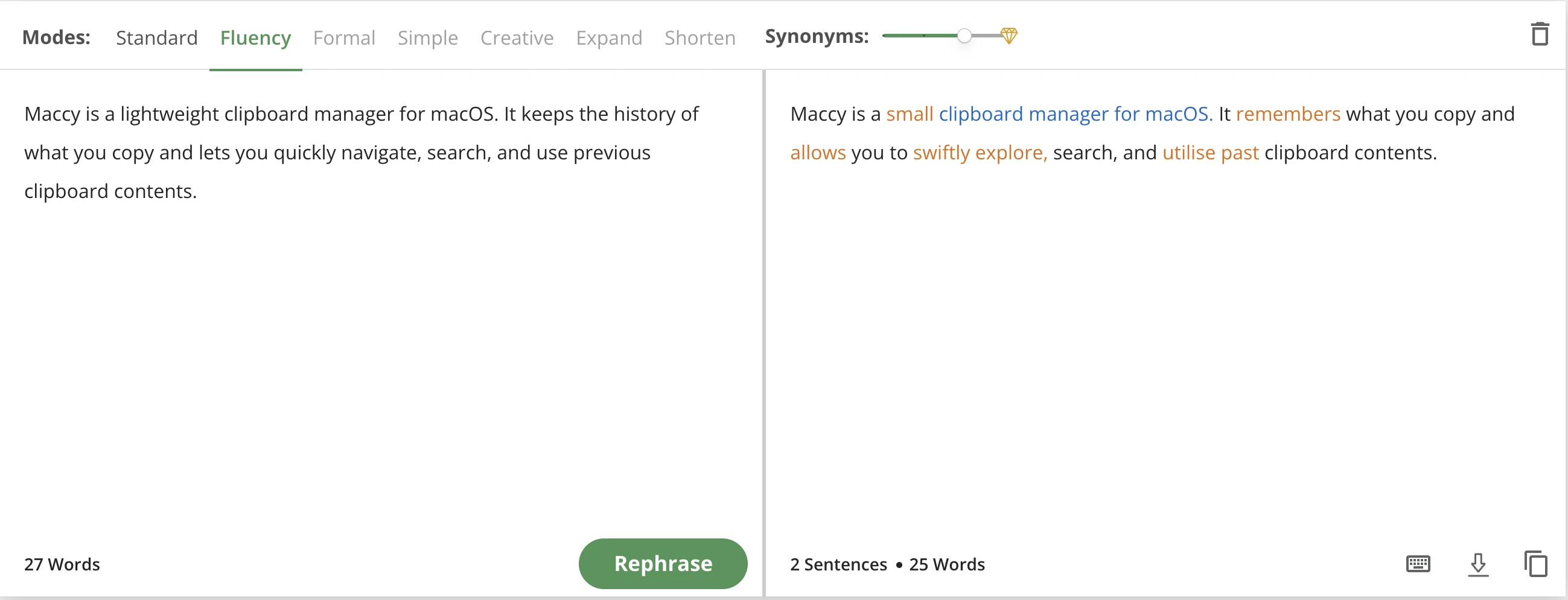This screenshot has height=600, width=1568.
Task: Copy the full output using copy icon
Action: [x=1535, y=564]
